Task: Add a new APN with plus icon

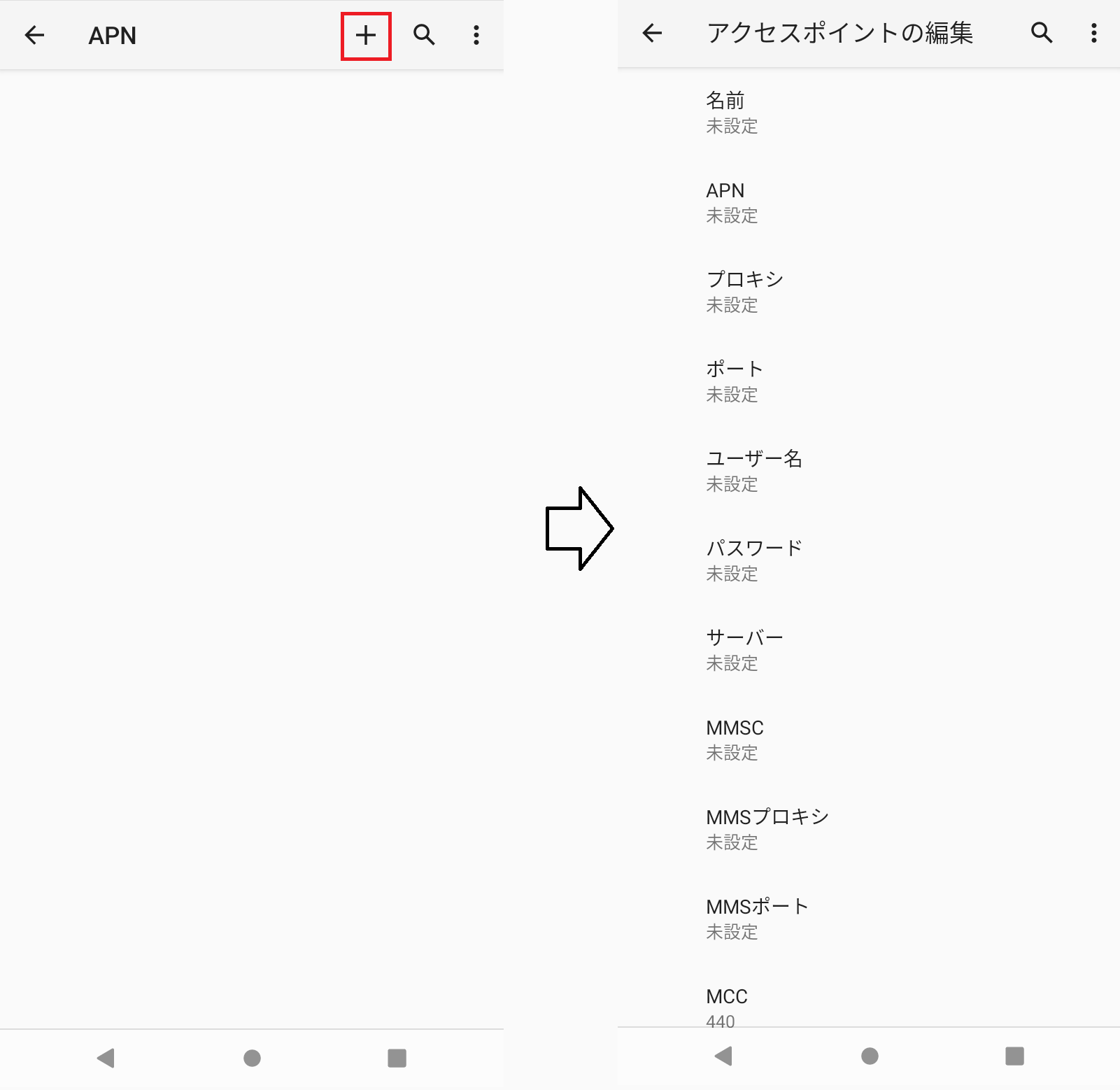Action: tap(366, 36)
